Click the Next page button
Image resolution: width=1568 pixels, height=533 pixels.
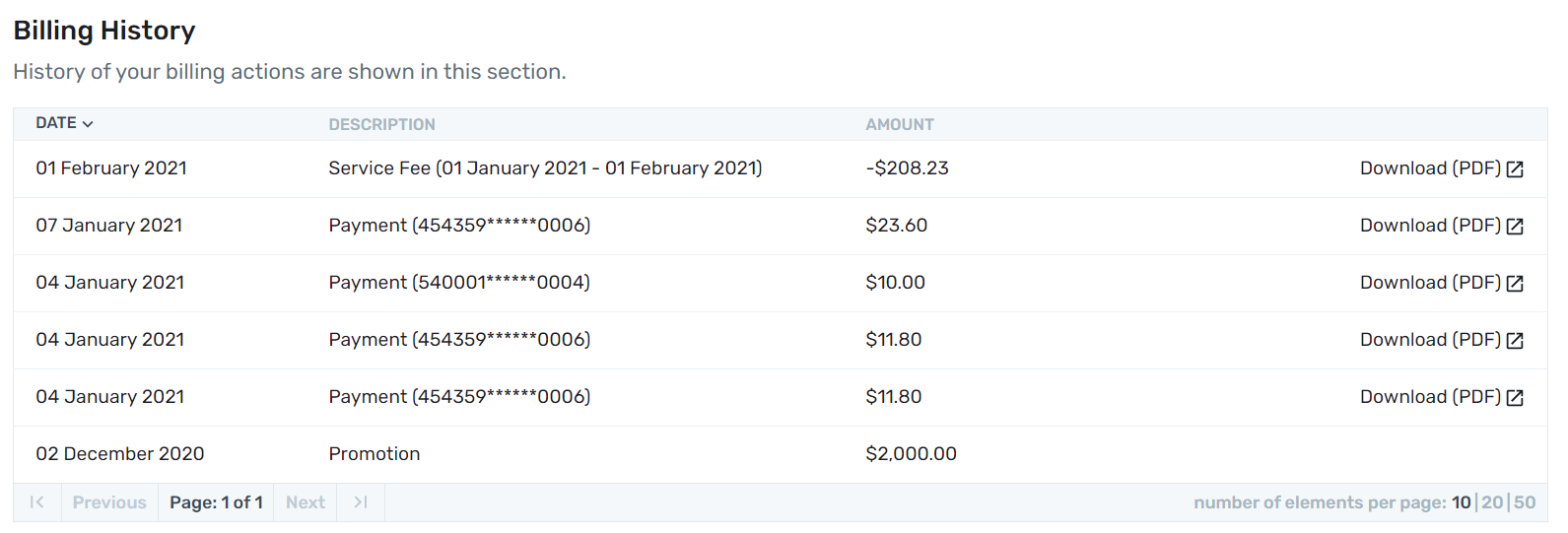306,502
